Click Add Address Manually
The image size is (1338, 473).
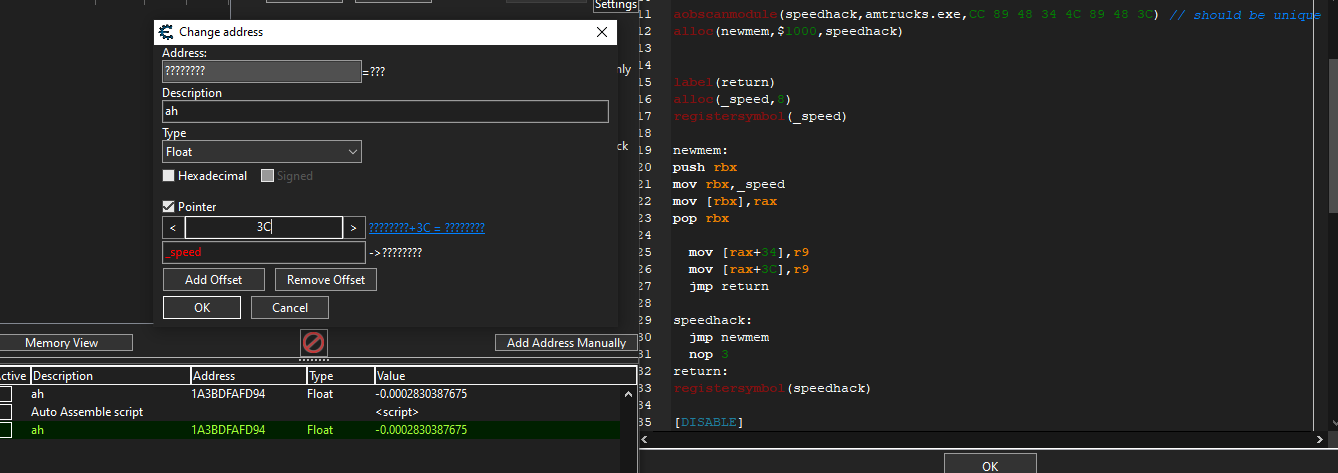coord(566,343)
